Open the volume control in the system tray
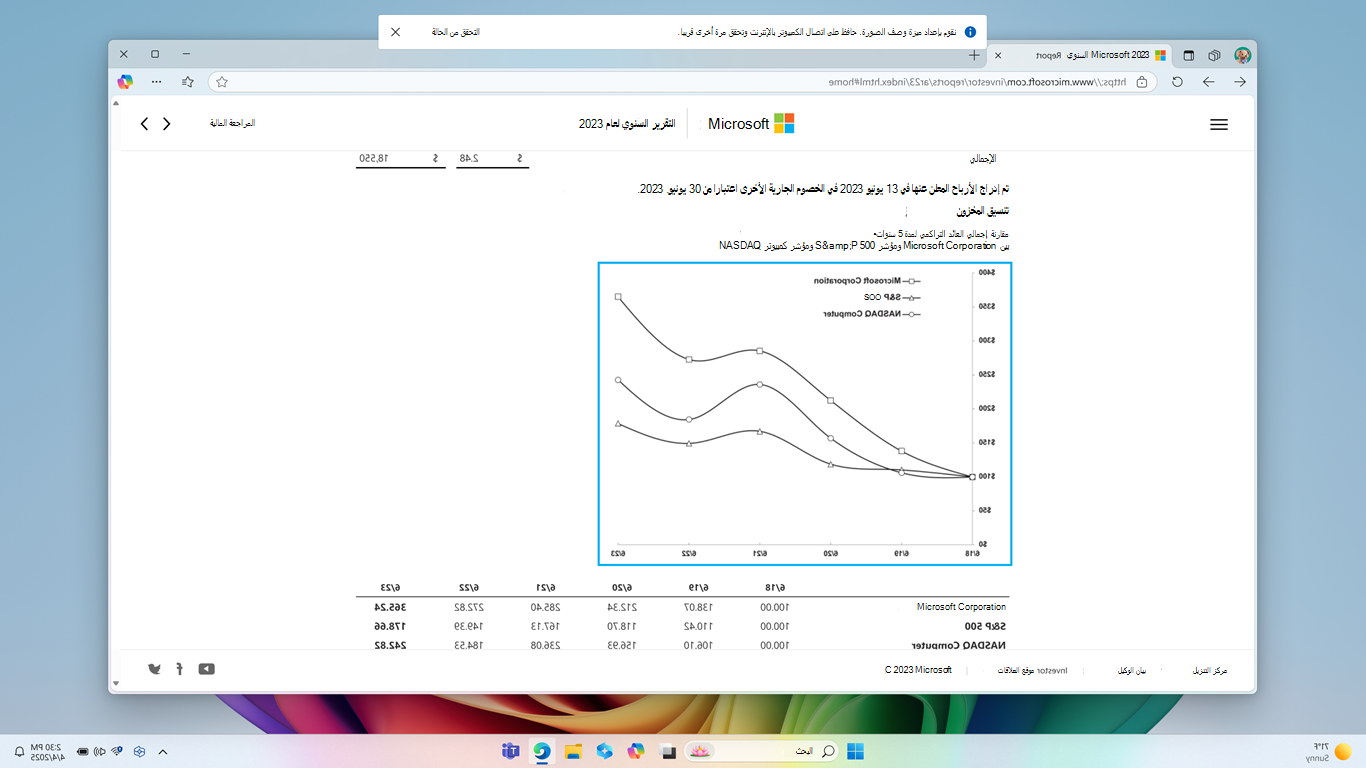Screen dimensions: 1366x768 coord(100,751)
